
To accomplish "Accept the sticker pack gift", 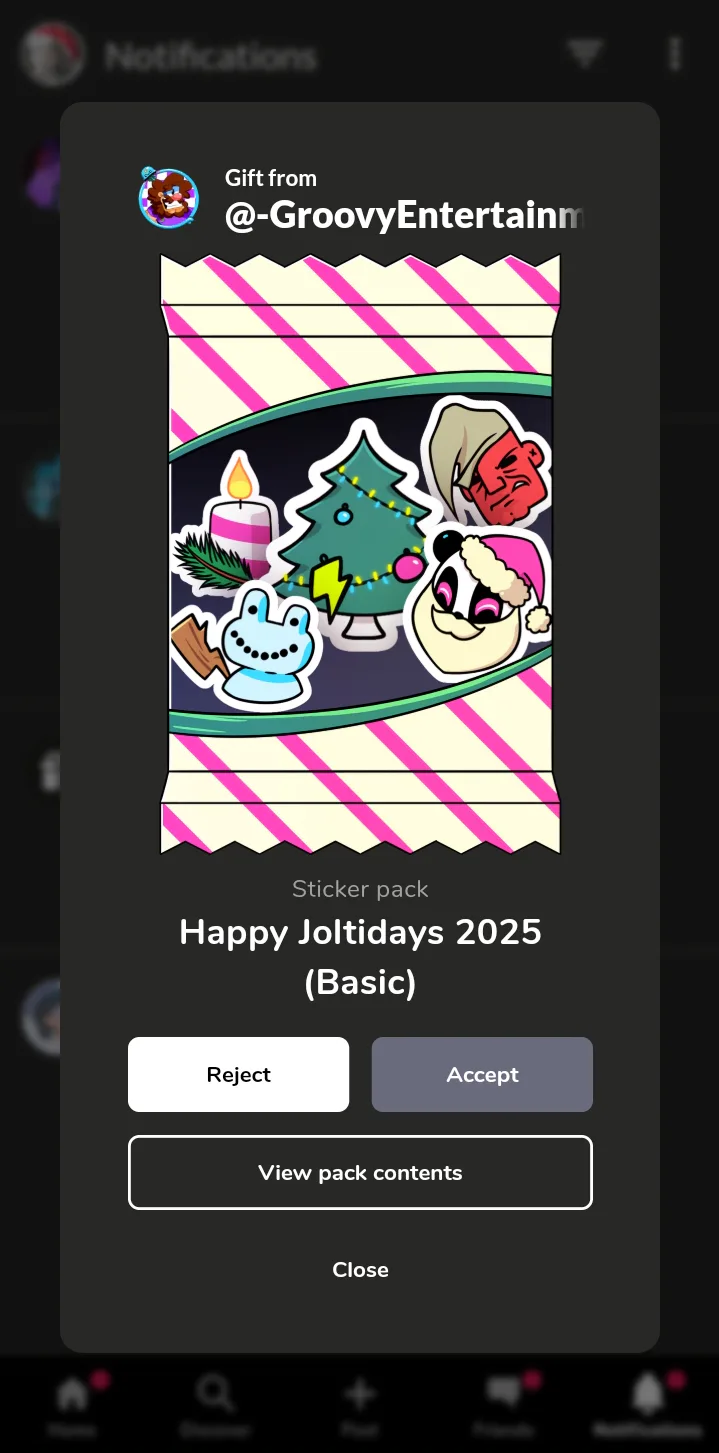I will 482,1074.
